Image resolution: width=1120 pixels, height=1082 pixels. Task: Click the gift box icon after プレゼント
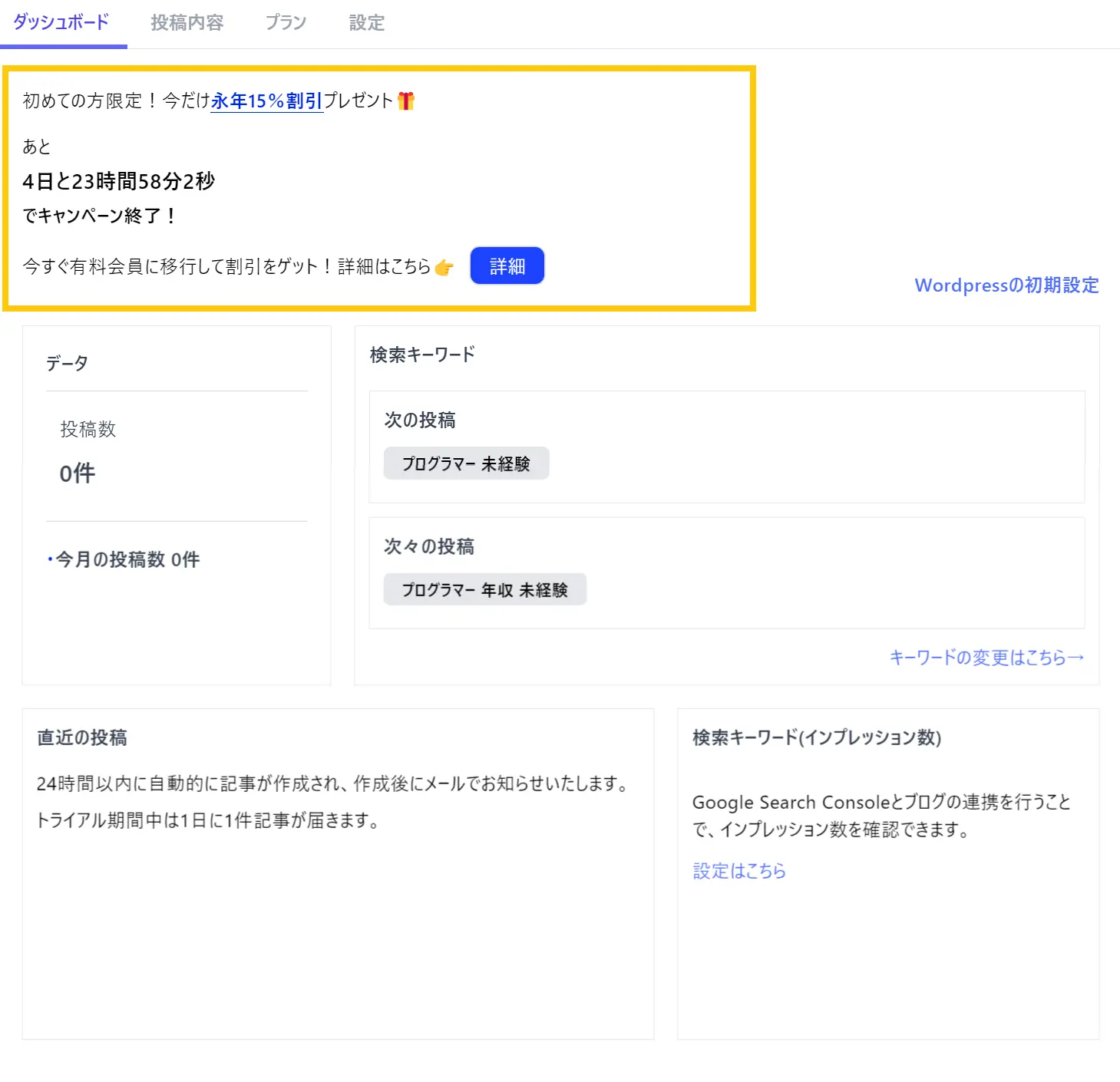pos(406,101)
